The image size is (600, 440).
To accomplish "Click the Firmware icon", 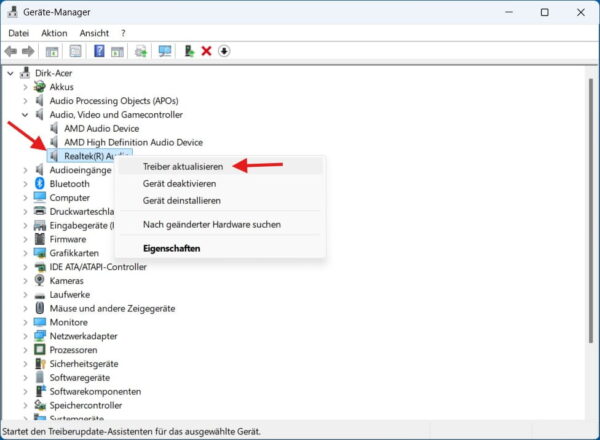I will pyautogui.click(x=39, y=239).
